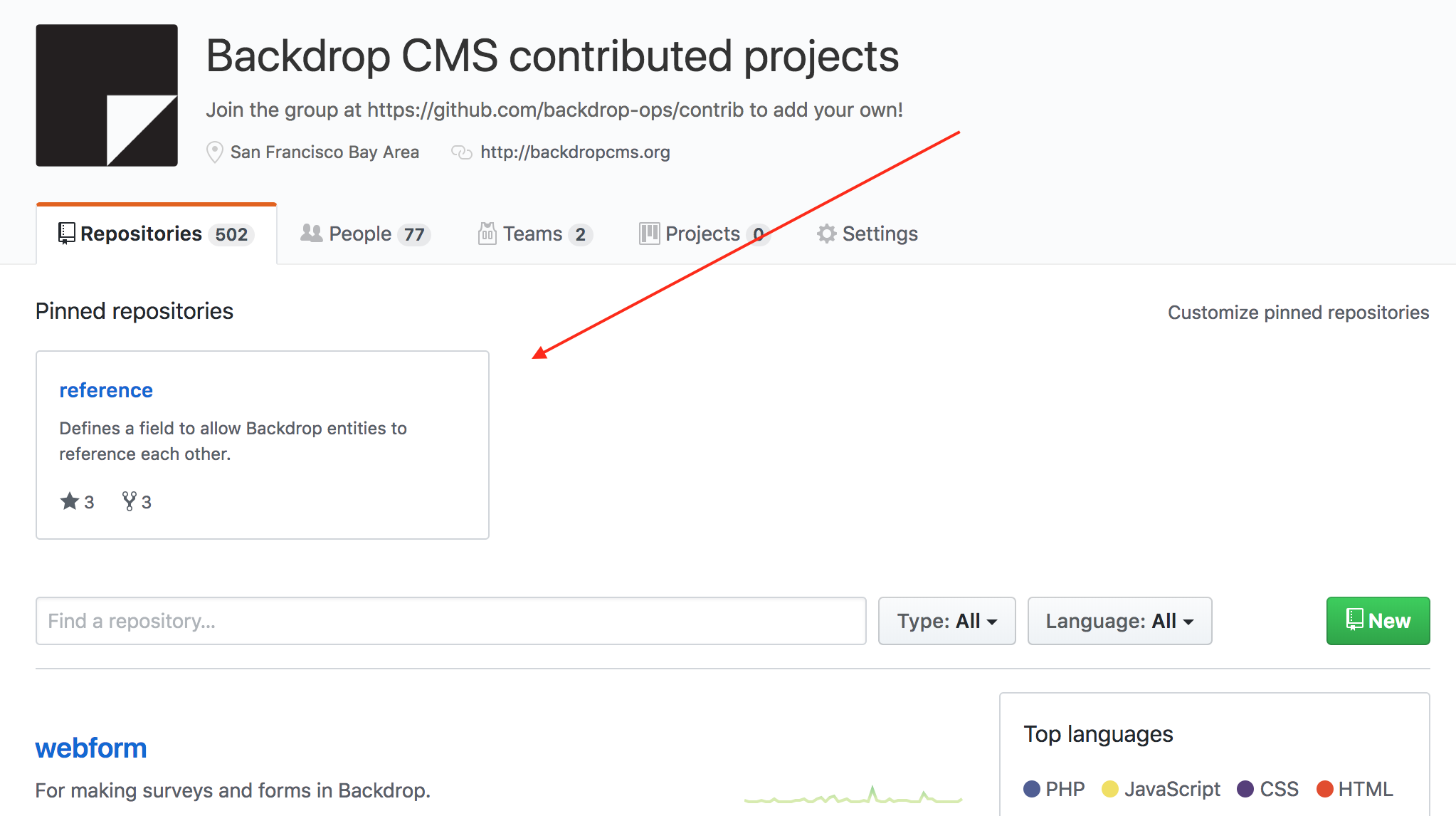
Task: Open the Language: All dropdown
Action: click(1119, 620)
